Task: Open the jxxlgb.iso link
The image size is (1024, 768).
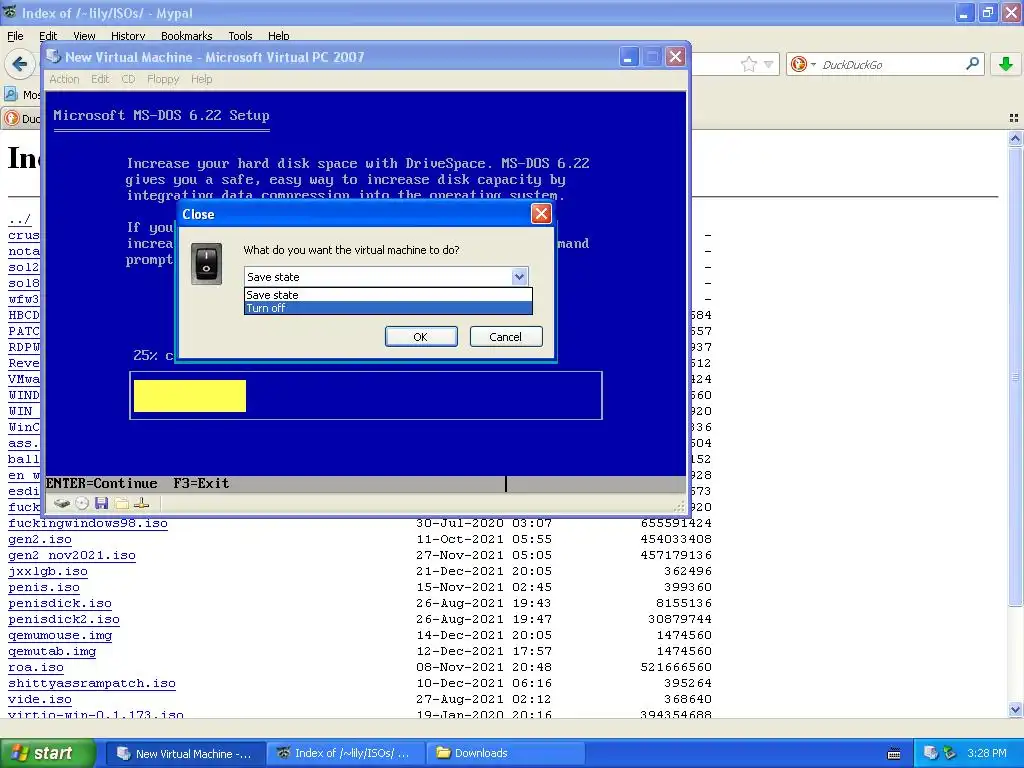Action: pyautogui.click(x=48, y=571)
